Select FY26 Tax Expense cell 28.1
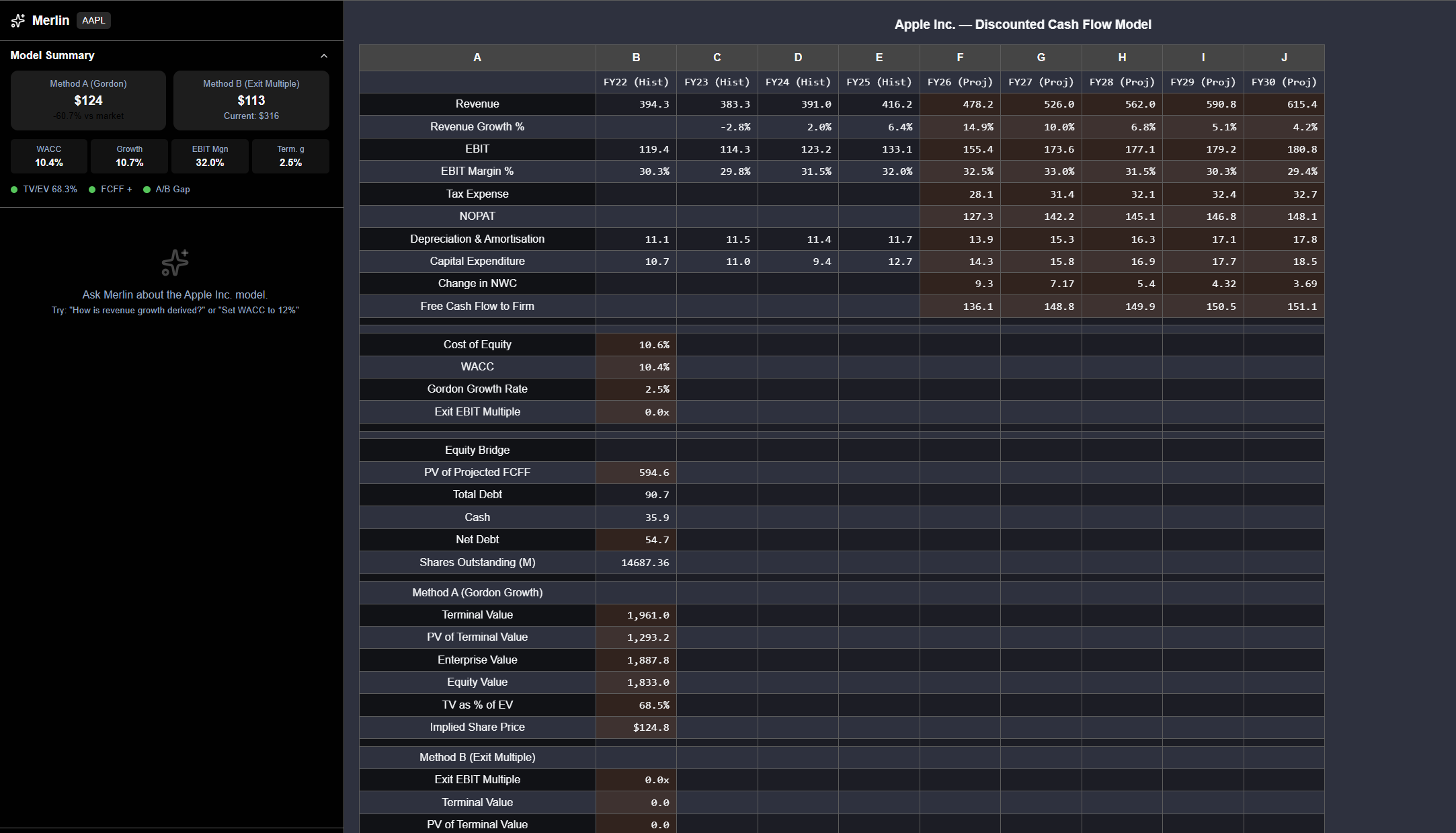Screen dimensions: 1456x833 tap(960, 194)
